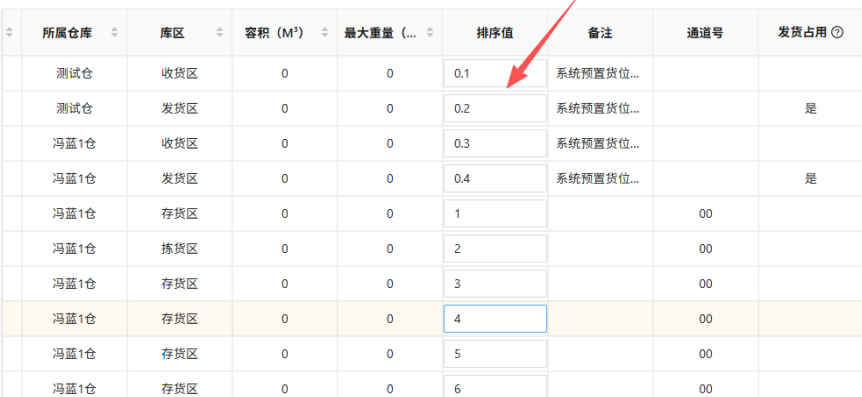862x397 pixels.
Task: Open help tooltip icon next to 发货占用
Action: [837, 32]
